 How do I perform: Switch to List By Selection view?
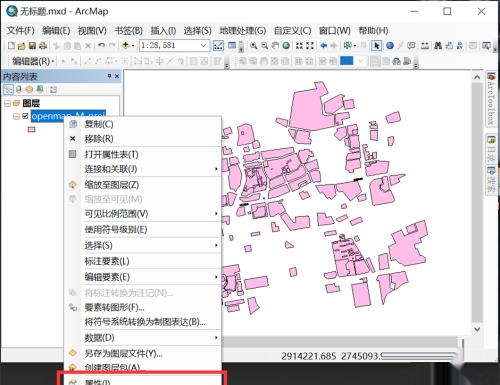point(40,89)
